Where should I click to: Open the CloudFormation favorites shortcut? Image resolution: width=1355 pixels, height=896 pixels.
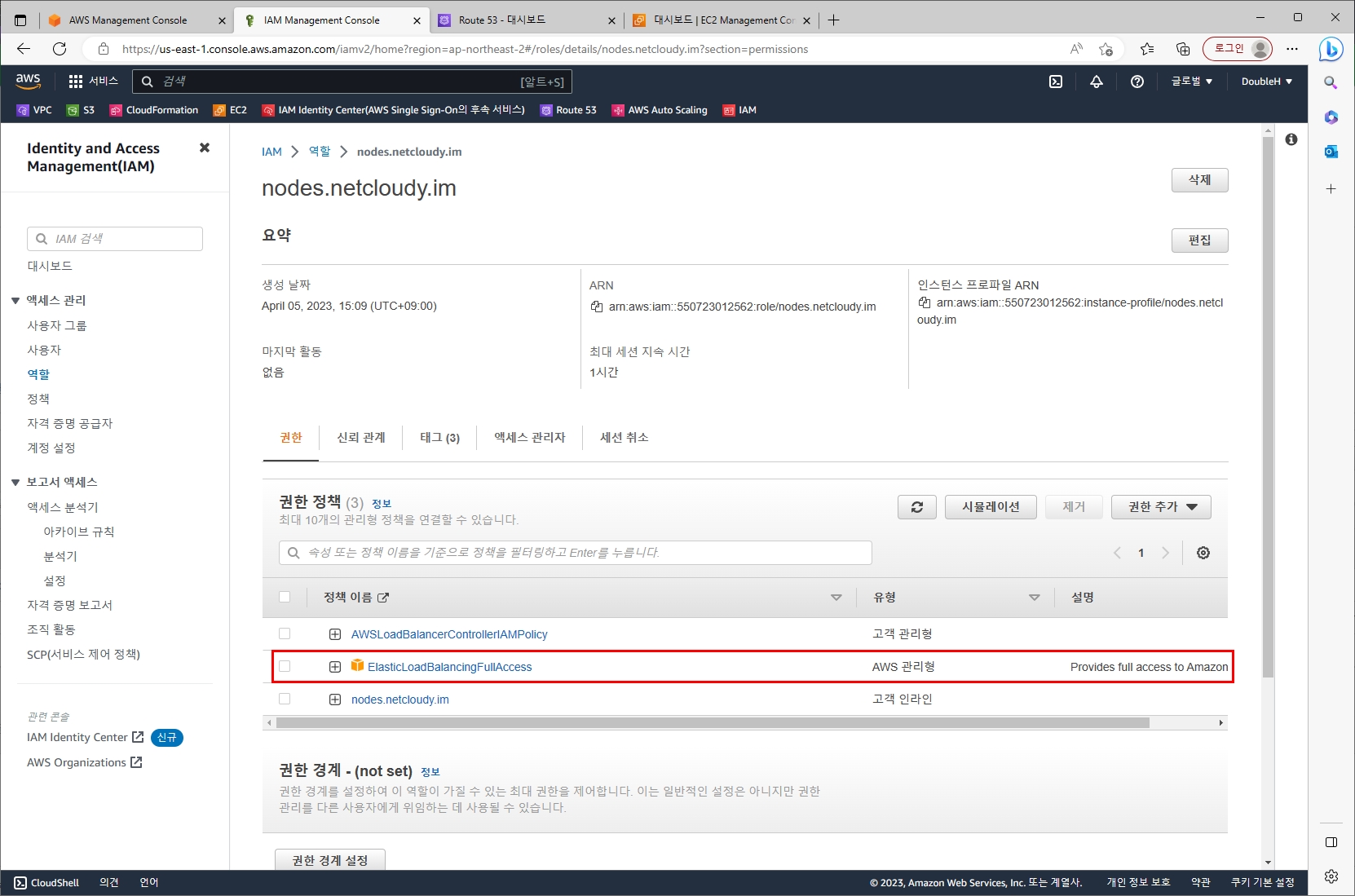[154, 110]
